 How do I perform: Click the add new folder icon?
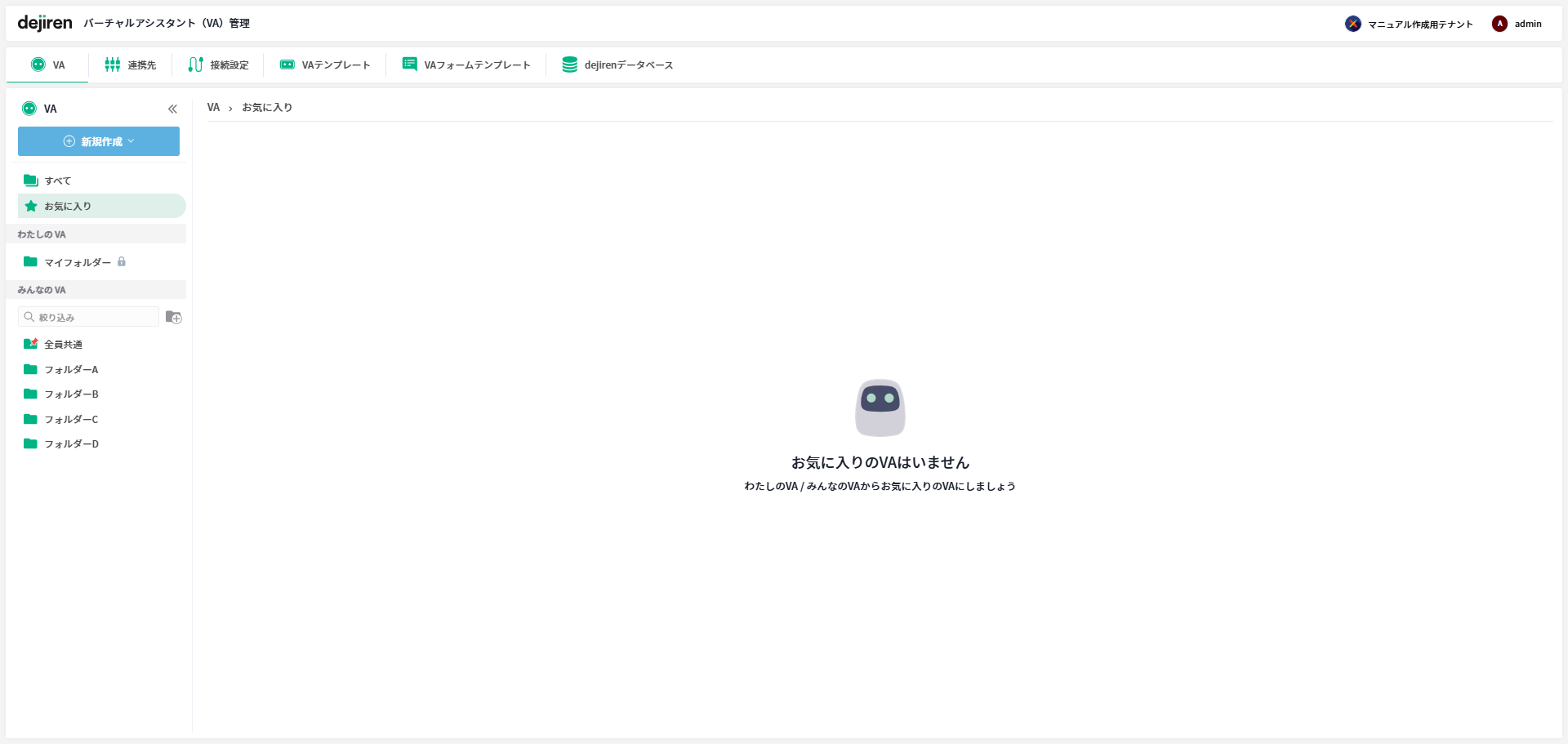[173, 317]
